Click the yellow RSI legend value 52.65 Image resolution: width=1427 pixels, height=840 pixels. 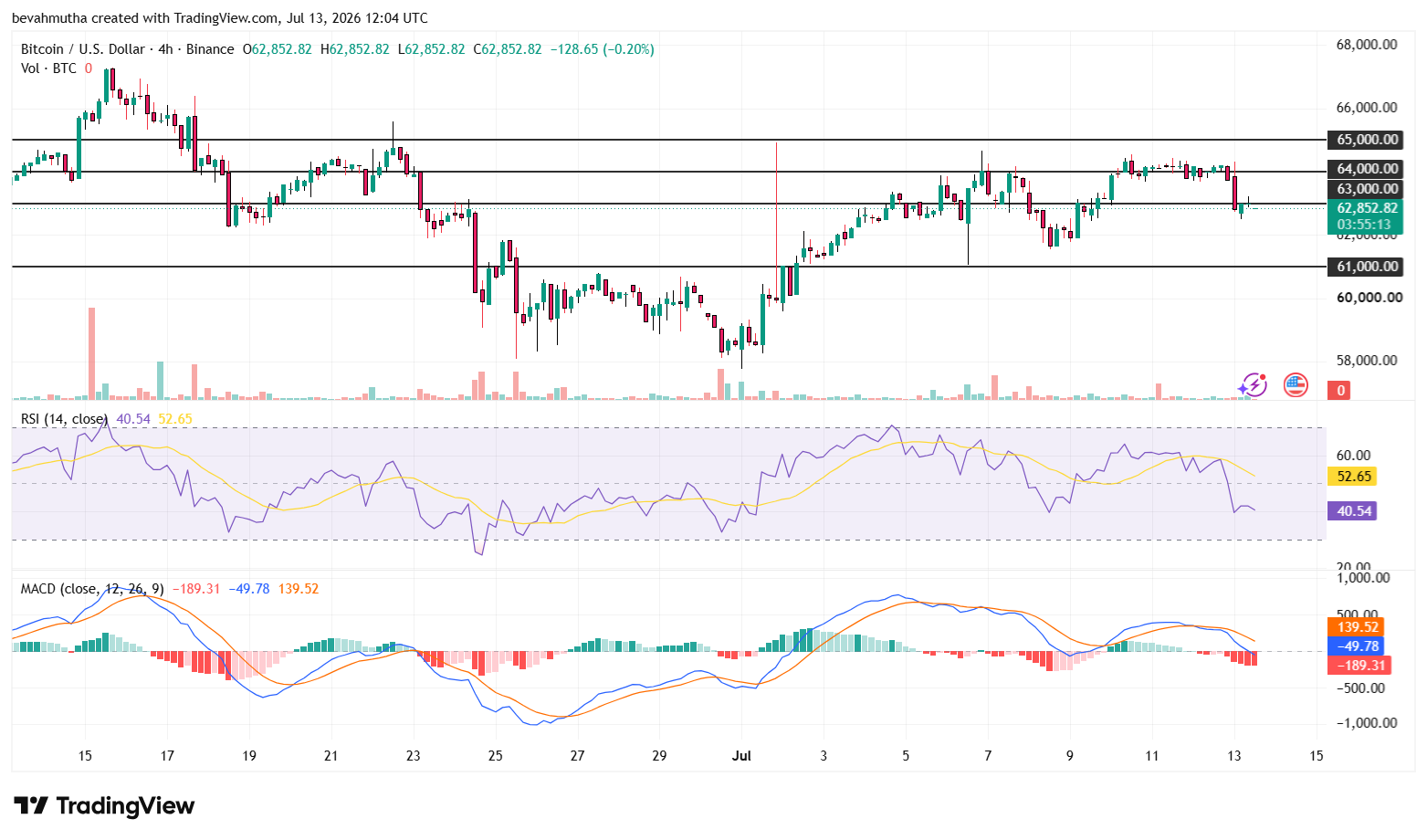[175, 419]
